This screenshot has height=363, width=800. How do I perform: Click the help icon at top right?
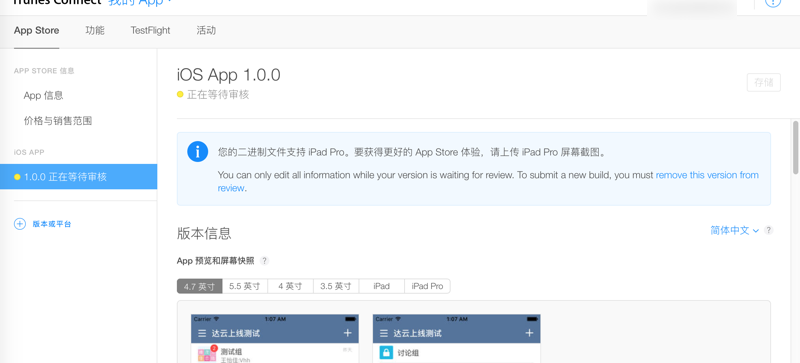click(x=773, y=3)
